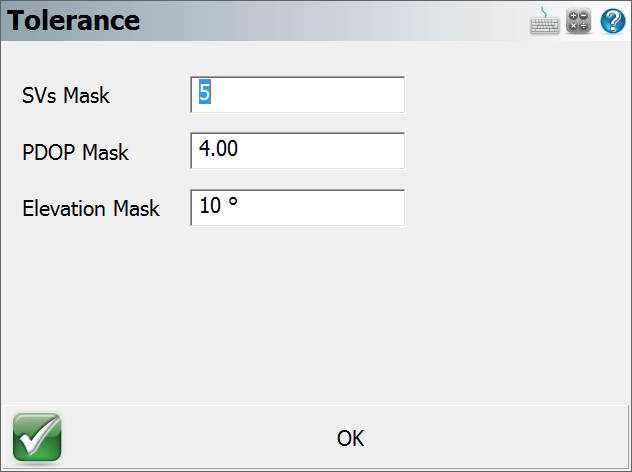Viewport: 632px width, 472px height.
Task: Click the PDOP Mask label
Action: [x=75, y=152]
